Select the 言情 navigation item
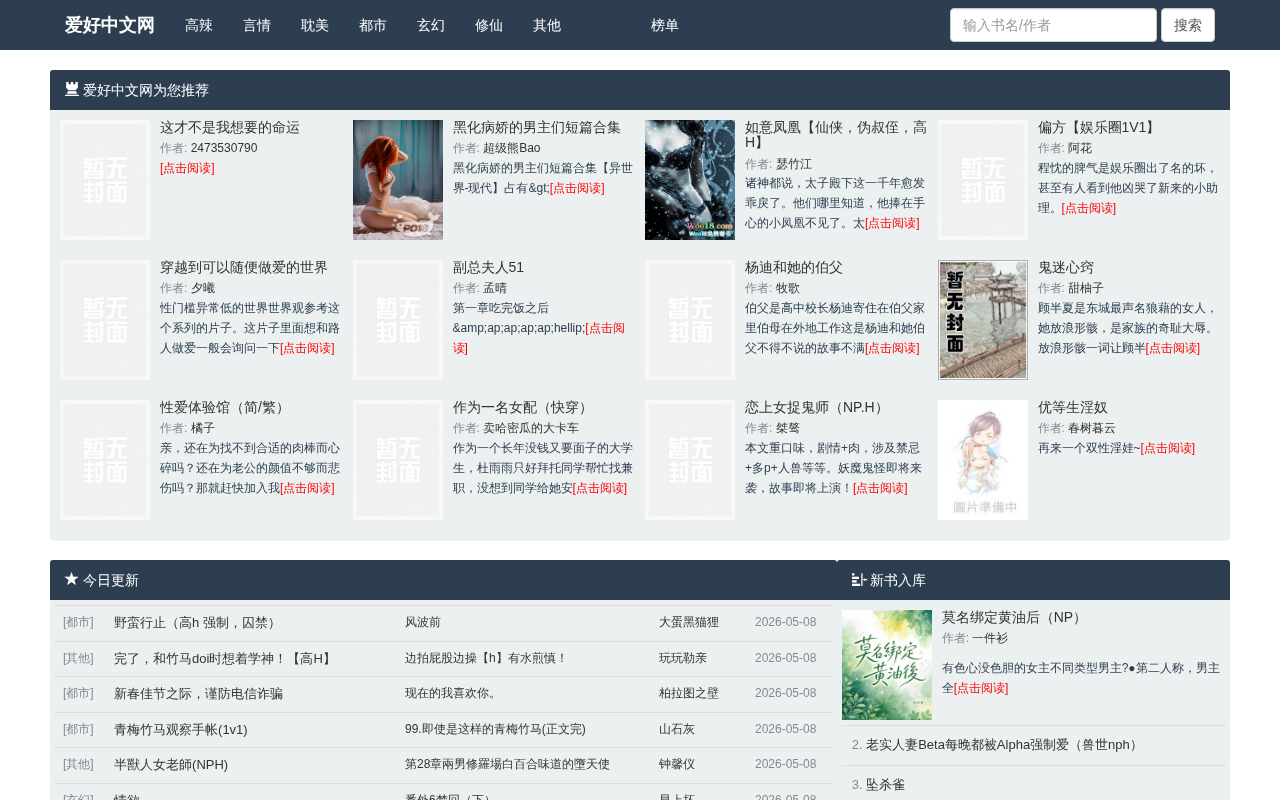The width and height of the screenshot is (1280, 800). click(257, 25)
